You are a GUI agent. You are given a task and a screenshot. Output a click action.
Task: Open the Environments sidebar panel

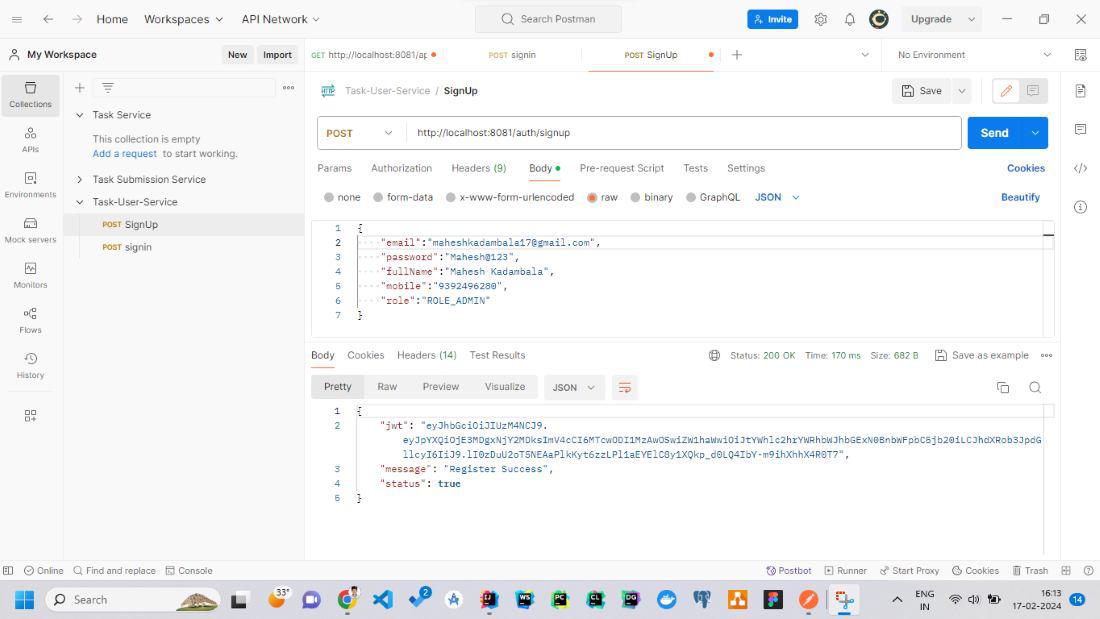click(30, 185)
